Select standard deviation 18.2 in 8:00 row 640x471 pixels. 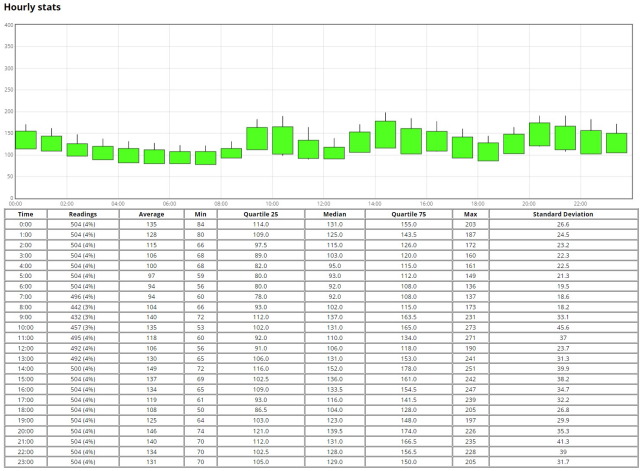[563, 307]
